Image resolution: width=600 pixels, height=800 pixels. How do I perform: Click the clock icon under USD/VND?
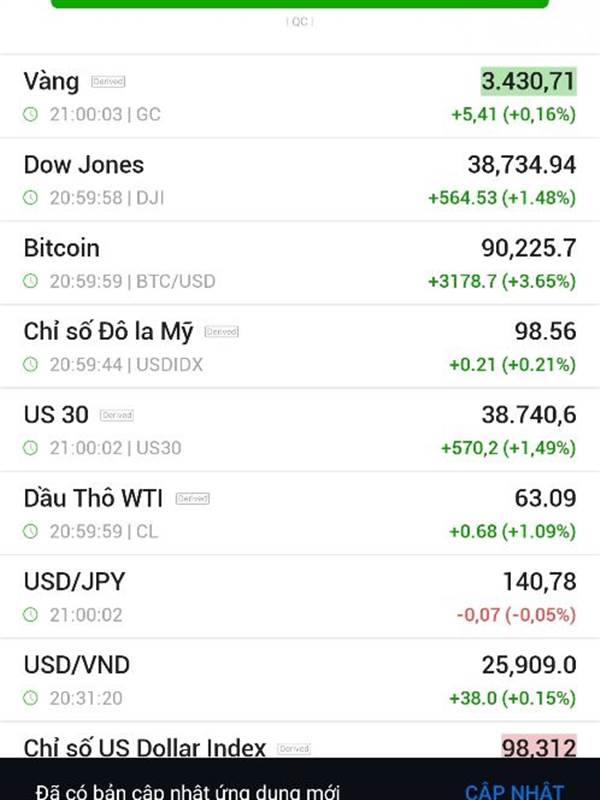[x=31, y=698]
